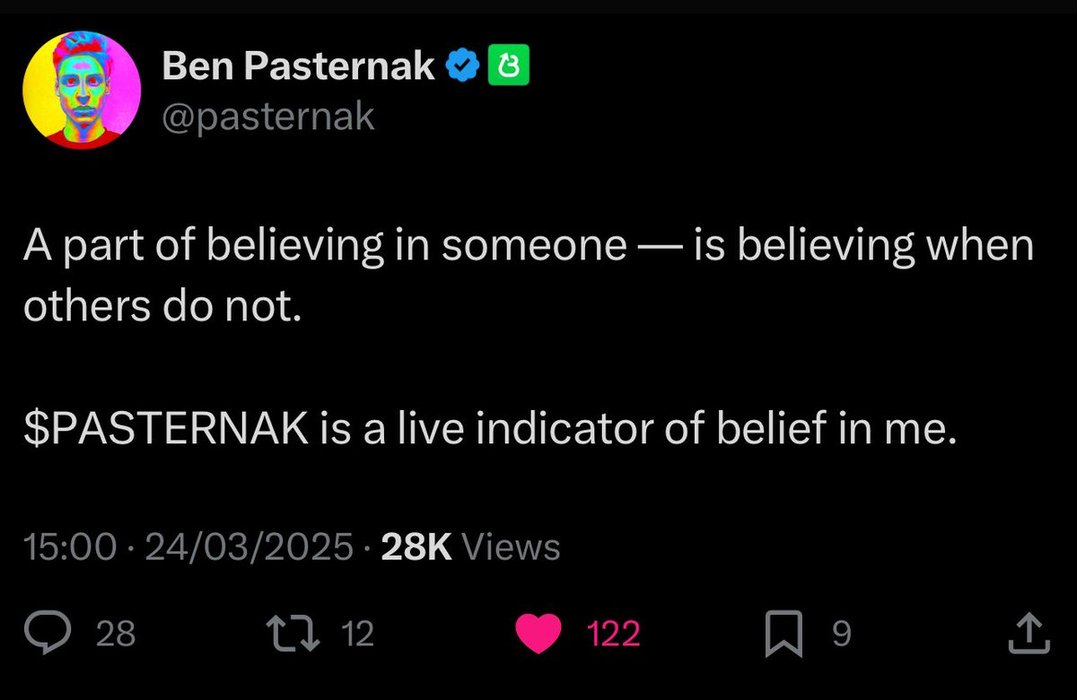The height and width of the screenshot is (700, 1077).
Task: Click the "live indicator of belief" sentence
Action: pyautogui.click(x=490, y=428)
